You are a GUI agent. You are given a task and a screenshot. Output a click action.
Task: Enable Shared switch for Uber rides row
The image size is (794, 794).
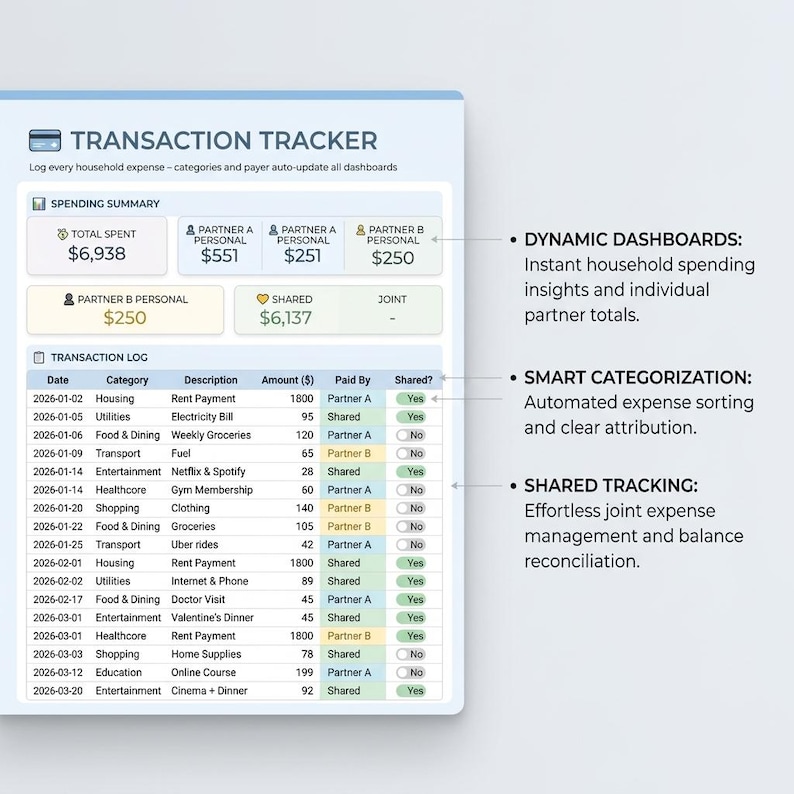point(411,544)
